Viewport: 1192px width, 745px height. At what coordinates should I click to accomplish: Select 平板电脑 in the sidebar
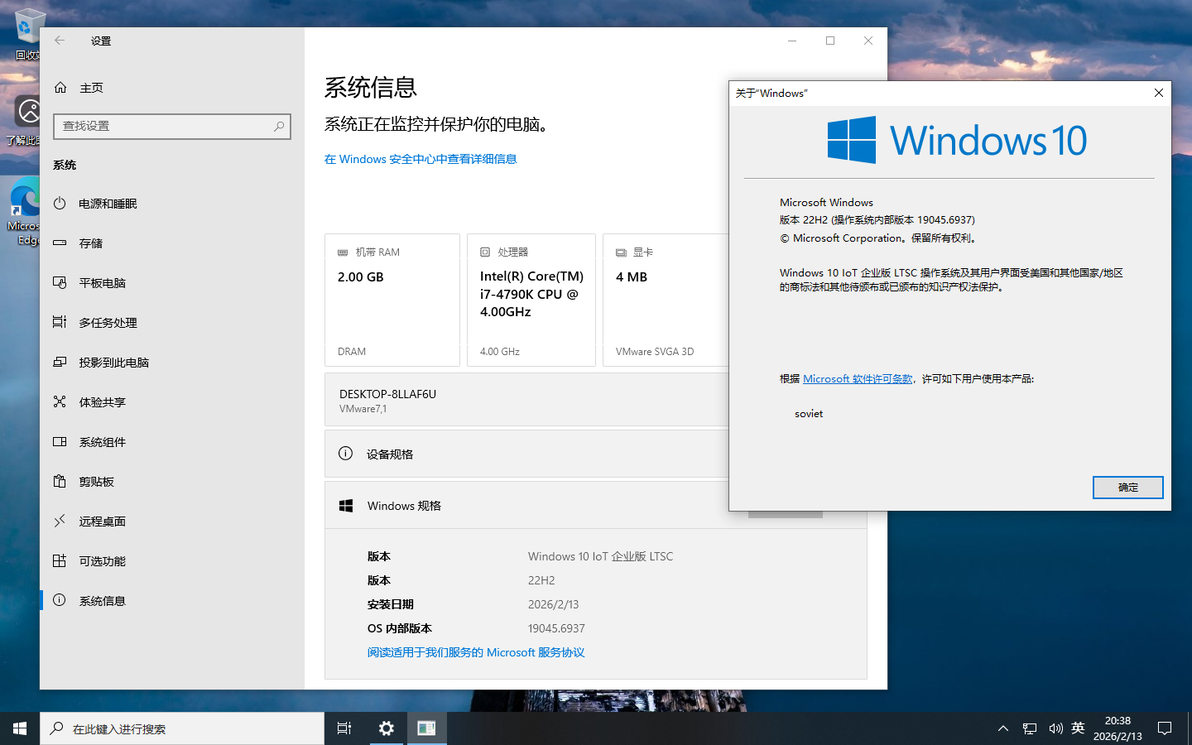pyautogui.click(x=172, y=283)
